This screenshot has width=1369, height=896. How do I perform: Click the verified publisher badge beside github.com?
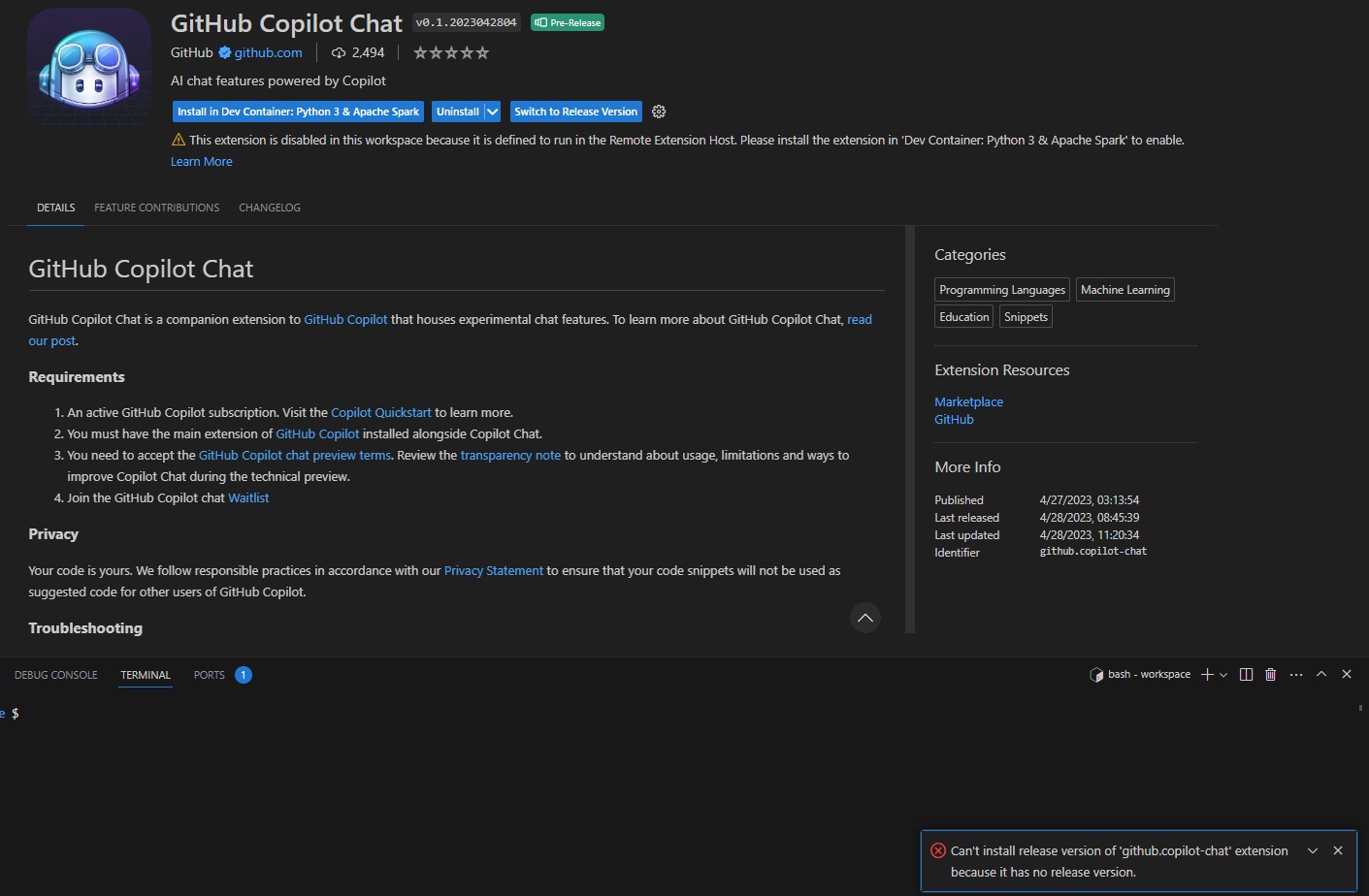pyautogui.click(x=223, y=52)
